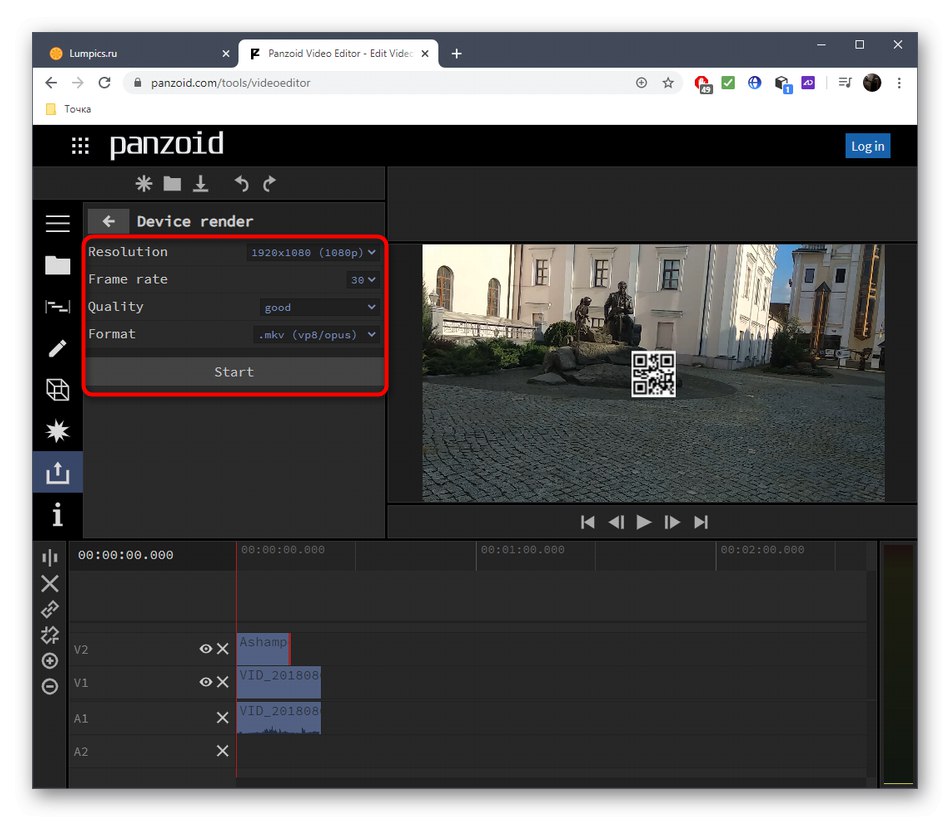Change the Format dropdown selection
Screen dimensions: 950x821
pyautogui.click(x=317, y=335)
